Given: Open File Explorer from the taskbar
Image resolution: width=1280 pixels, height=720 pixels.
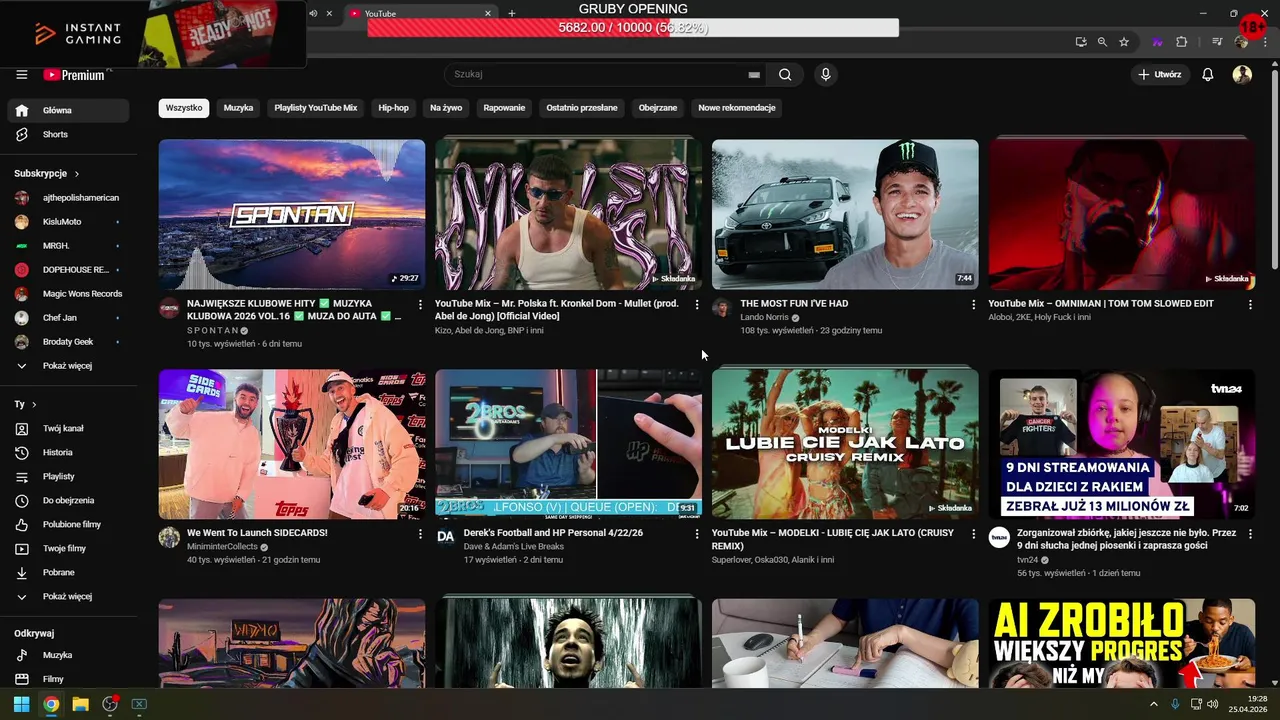Looking at the screenshot, I should pyautogui.click(x=80, y=704).
